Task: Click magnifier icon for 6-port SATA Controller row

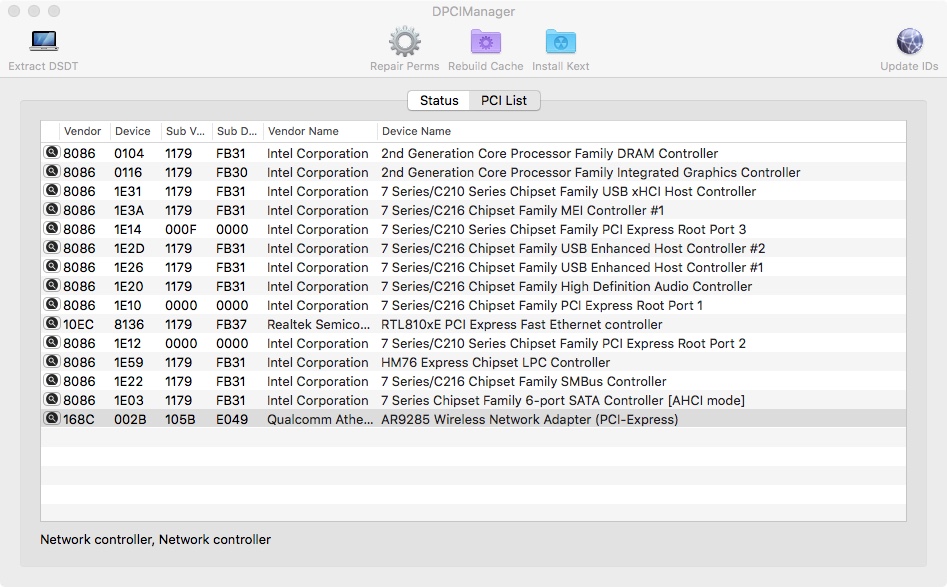Action: click(52, 400)
